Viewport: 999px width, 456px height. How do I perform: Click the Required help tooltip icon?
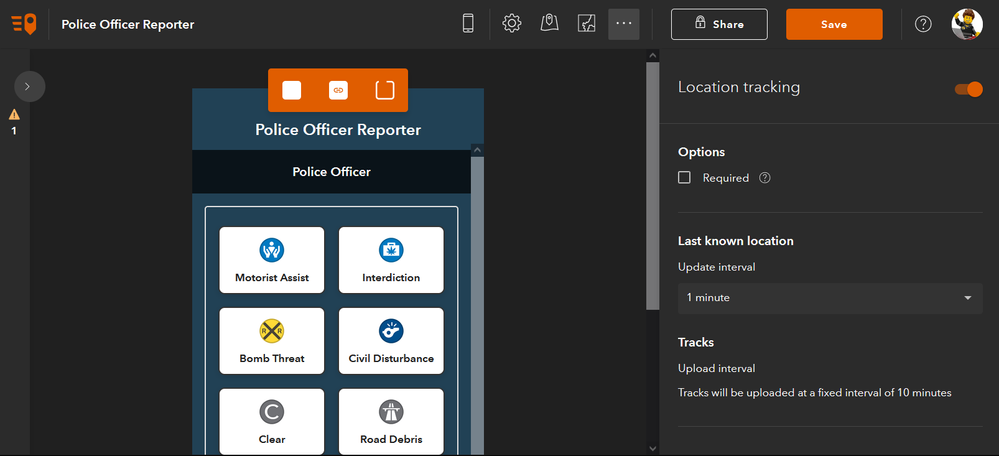click(x=765, y=178)
